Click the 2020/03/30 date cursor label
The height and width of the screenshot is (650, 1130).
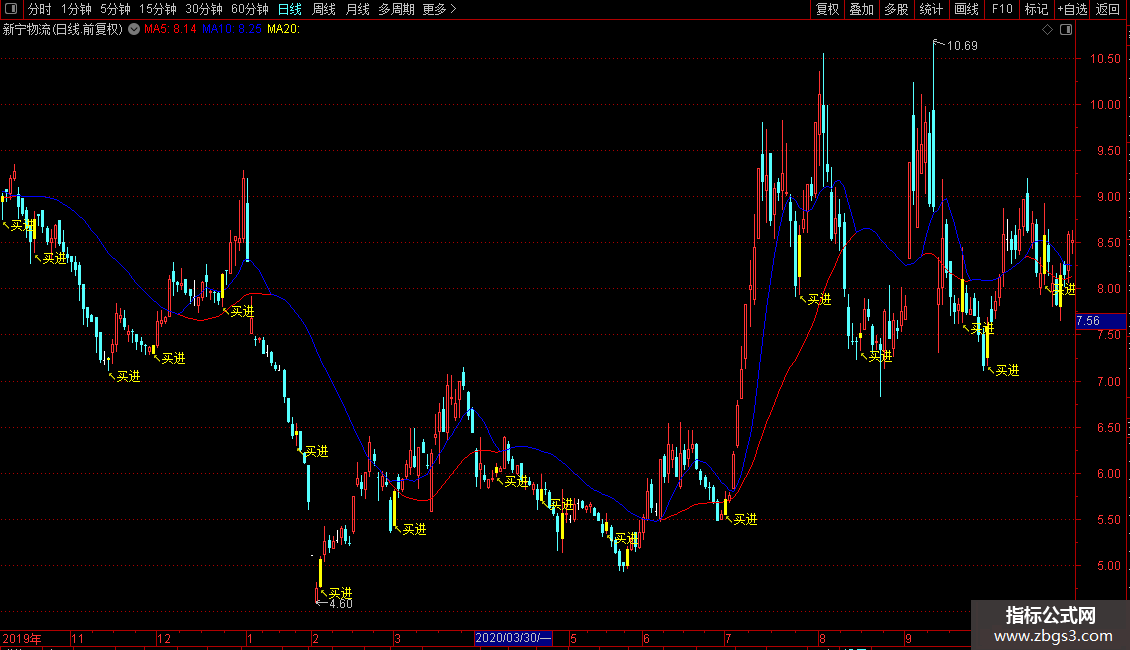513,638
